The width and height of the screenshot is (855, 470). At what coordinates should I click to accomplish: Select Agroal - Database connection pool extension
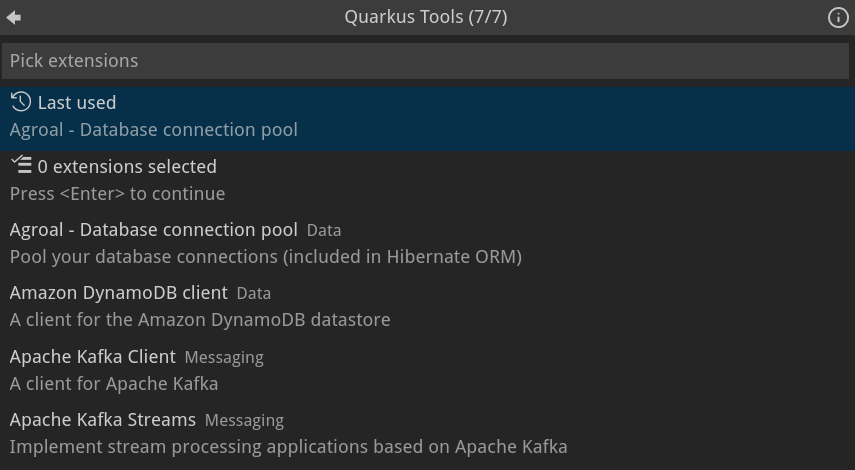point(154,230)
